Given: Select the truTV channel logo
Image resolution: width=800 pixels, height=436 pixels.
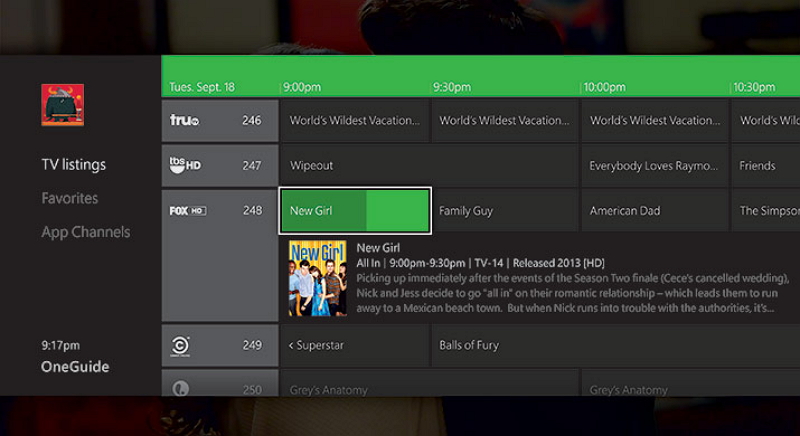Looking at the screenshot, I should coord(184,120).
